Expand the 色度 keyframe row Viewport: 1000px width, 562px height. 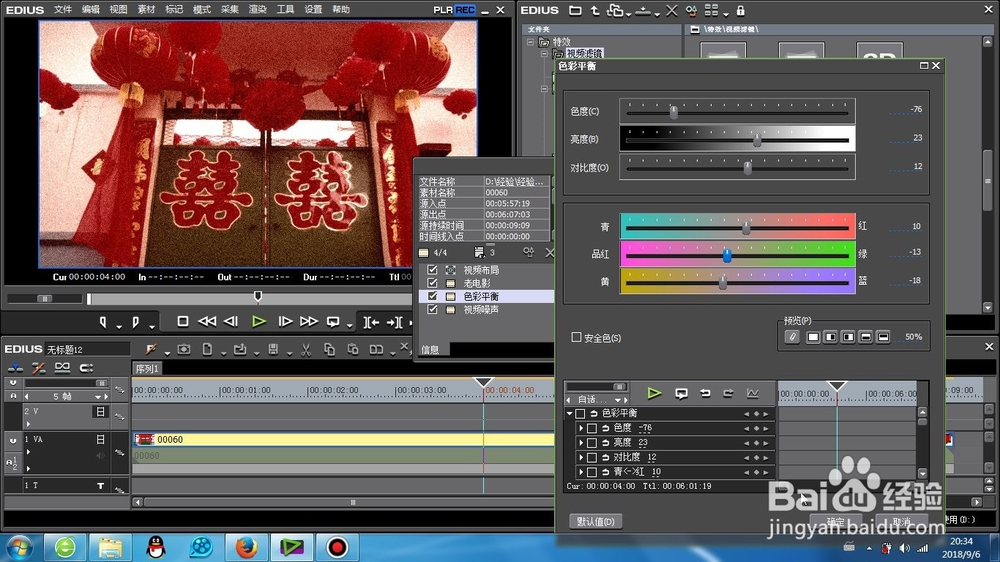click(580, 428)
